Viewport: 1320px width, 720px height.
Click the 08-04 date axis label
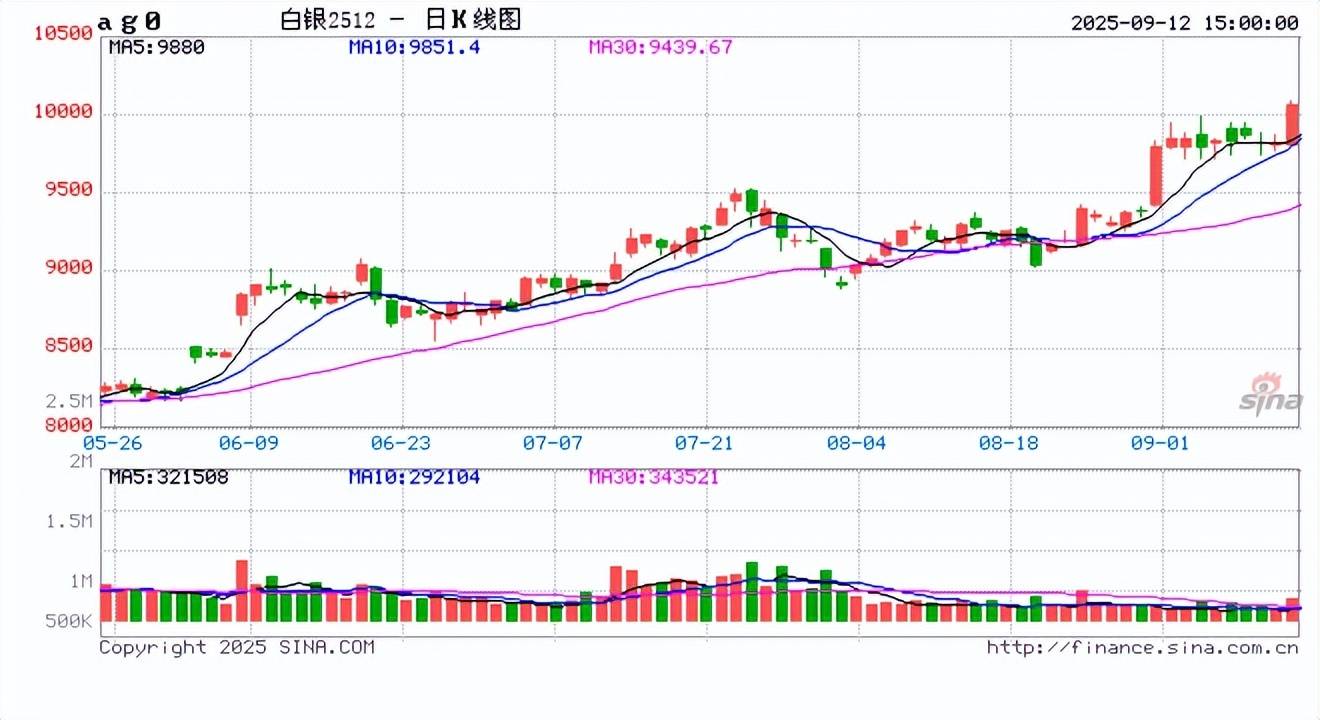tap(859, 442)
